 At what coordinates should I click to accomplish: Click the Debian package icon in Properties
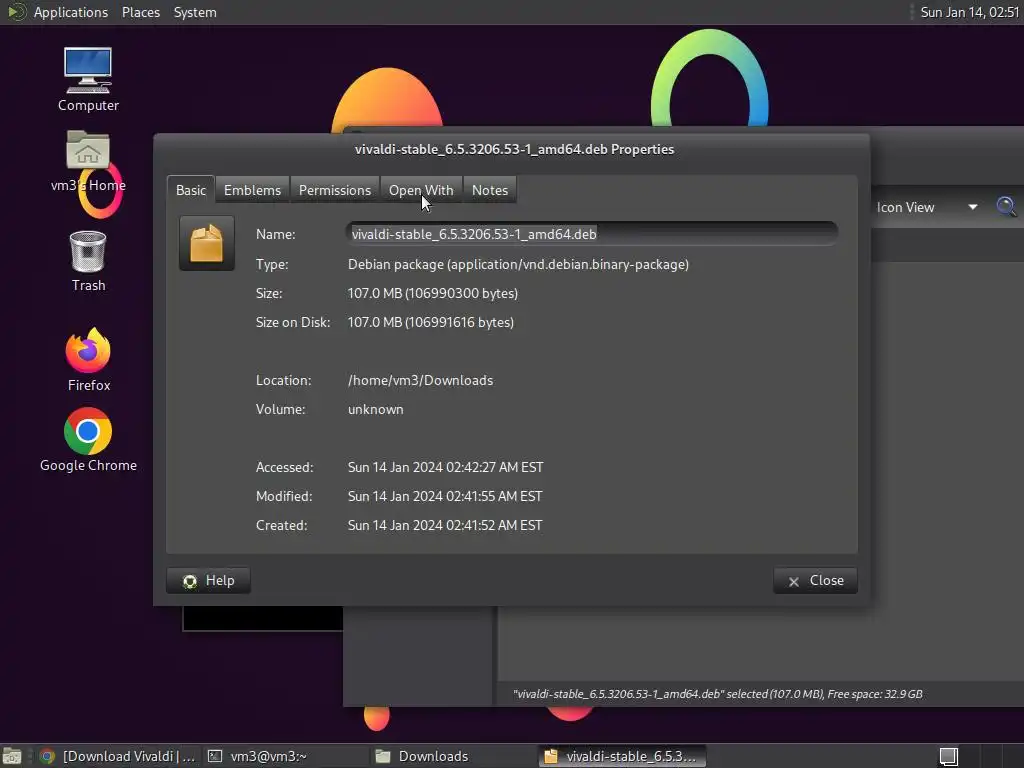click(x=207, y=244)
